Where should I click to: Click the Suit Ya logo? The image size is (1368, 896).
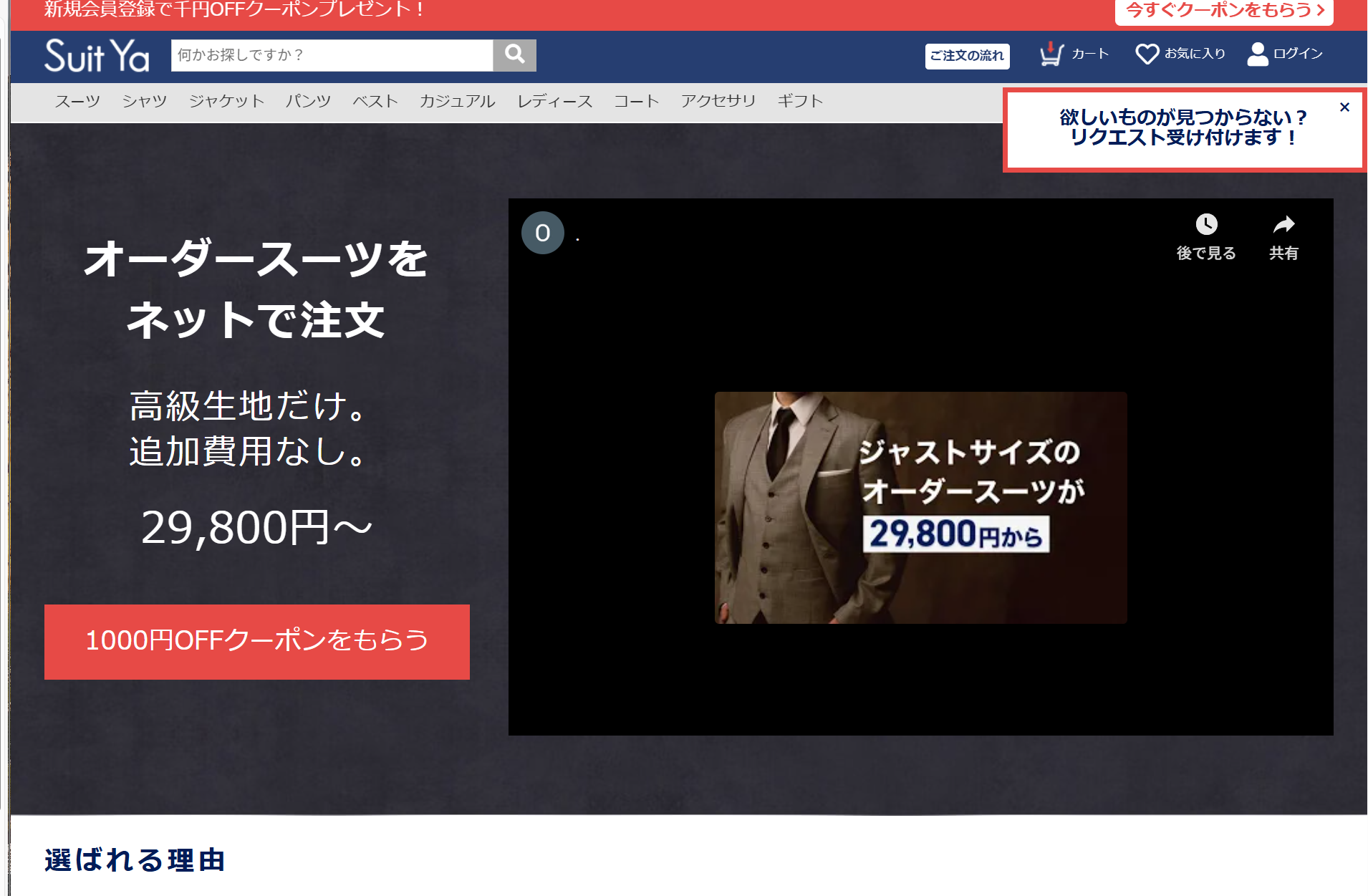97,55
